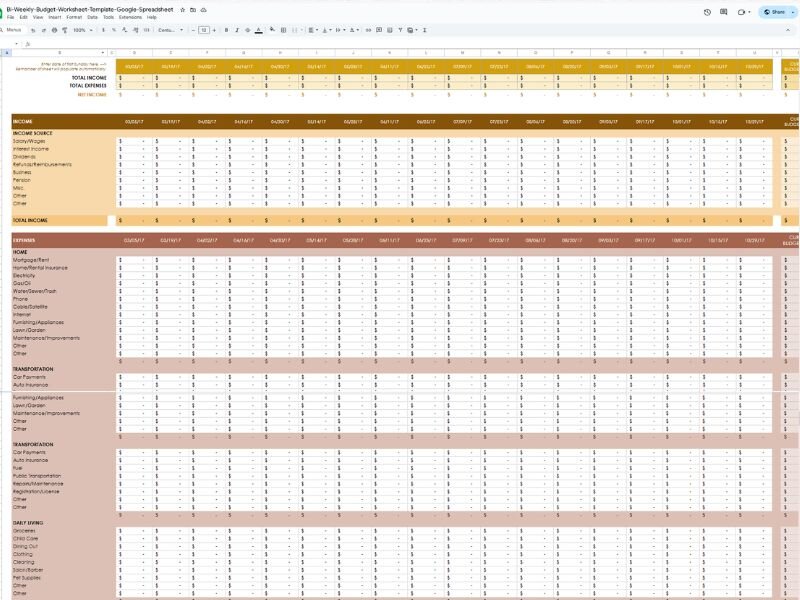
Task: Open the zoom level dropdown
Action: click(x=83, y=30)
